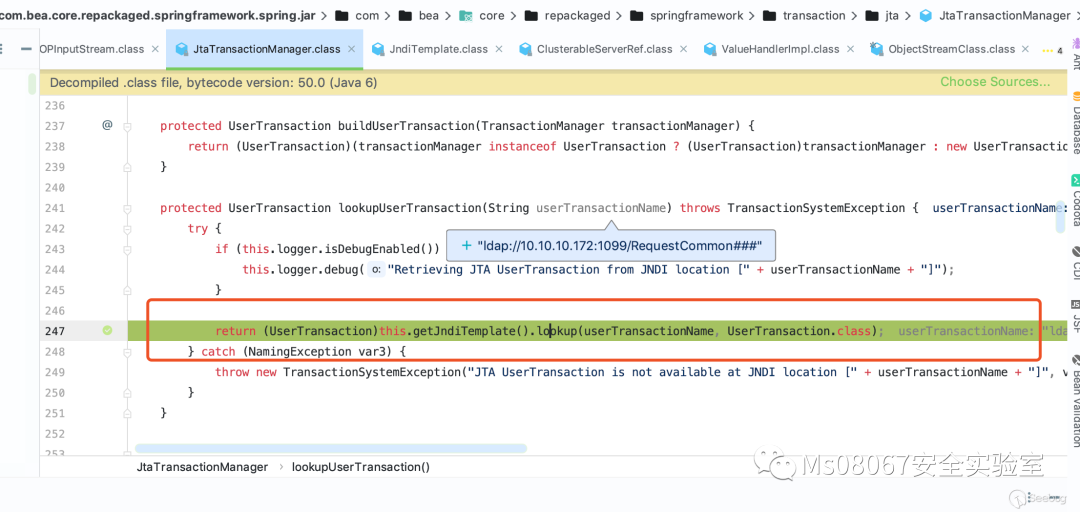Image resolution: width=1080 pixels, height=512 pixels.
Task: Click the folder icon before 'com' breadcrumb
Action: (340, 15)
